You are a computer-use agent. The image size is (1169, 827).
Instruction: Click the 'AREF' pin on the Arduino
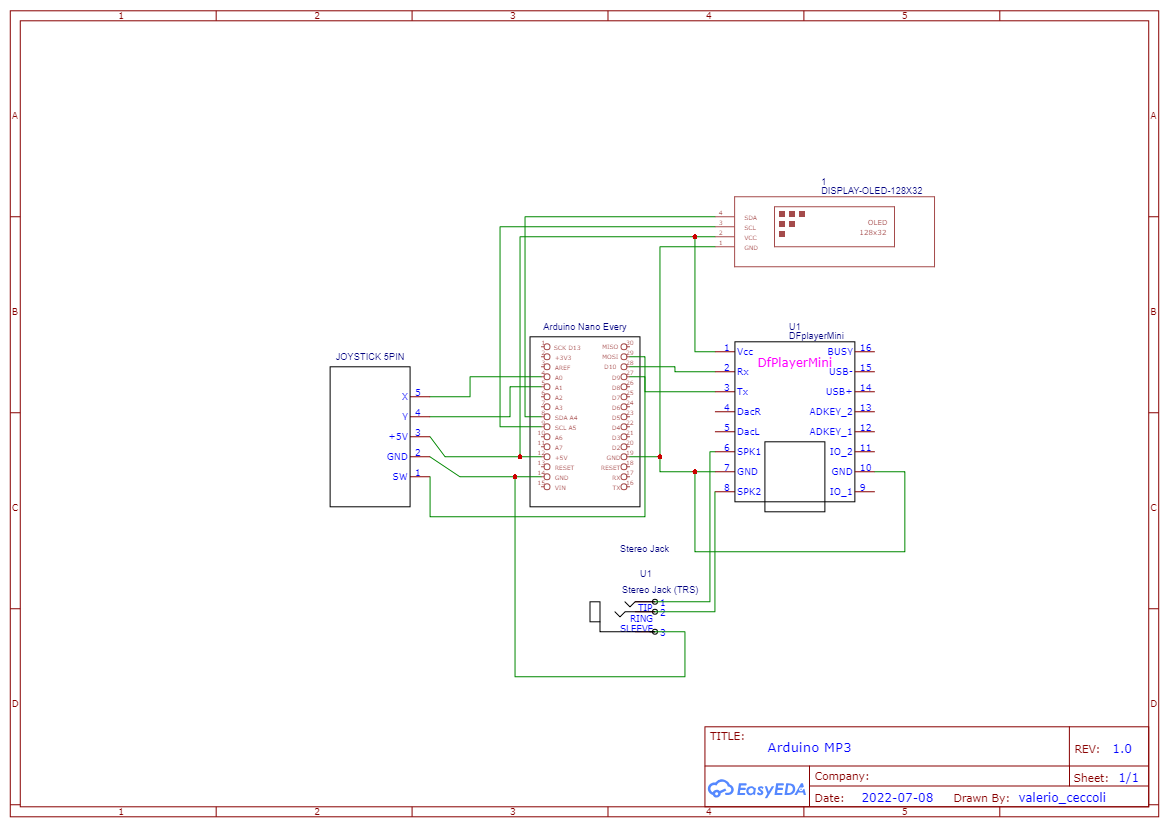click(x=562, y=368)
